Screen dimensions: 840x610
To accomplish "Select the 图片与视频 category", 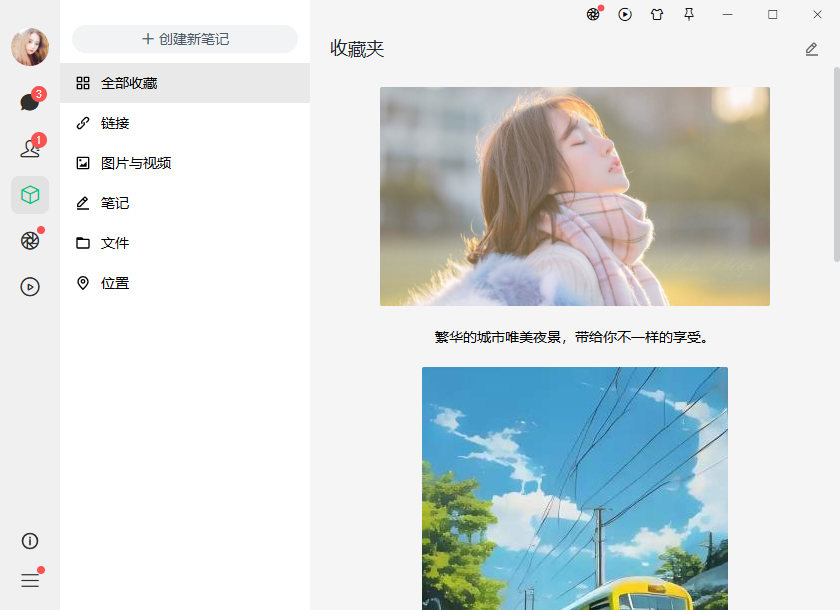I will tap(185, 163).
